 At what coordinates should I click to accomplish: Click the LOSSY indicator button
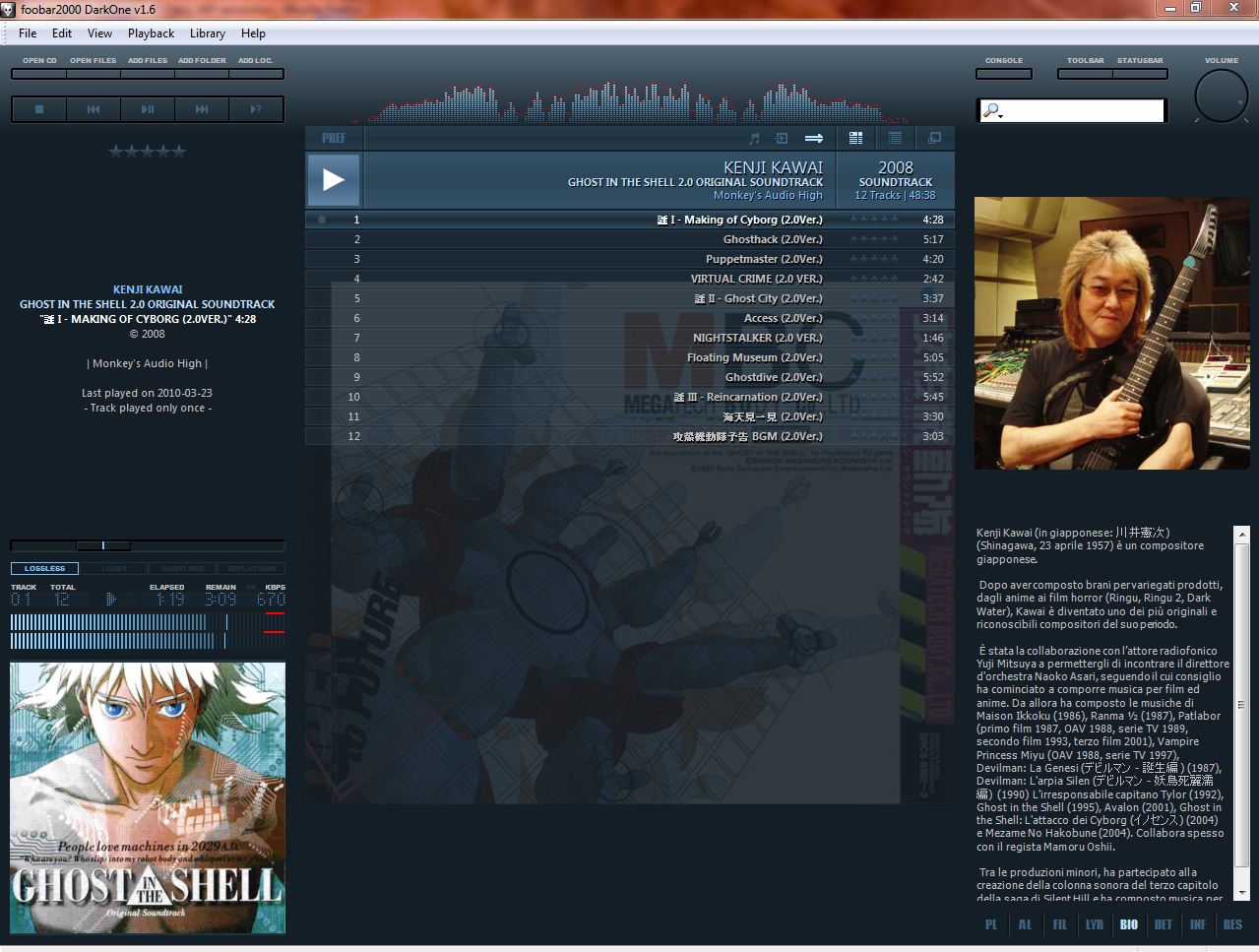[114, 568]
